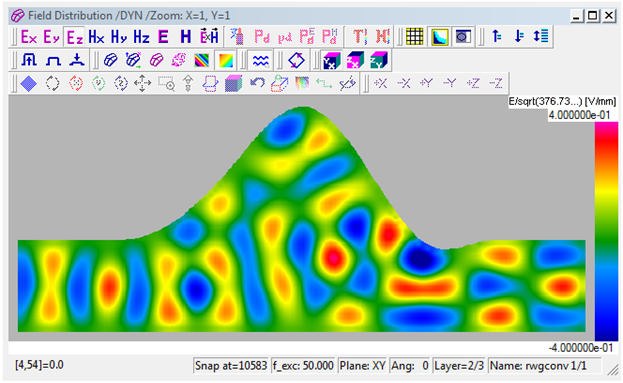Toggle the Ez field component display
The height and width of the screenshot is (383, 623).
(x=75, y=37)
